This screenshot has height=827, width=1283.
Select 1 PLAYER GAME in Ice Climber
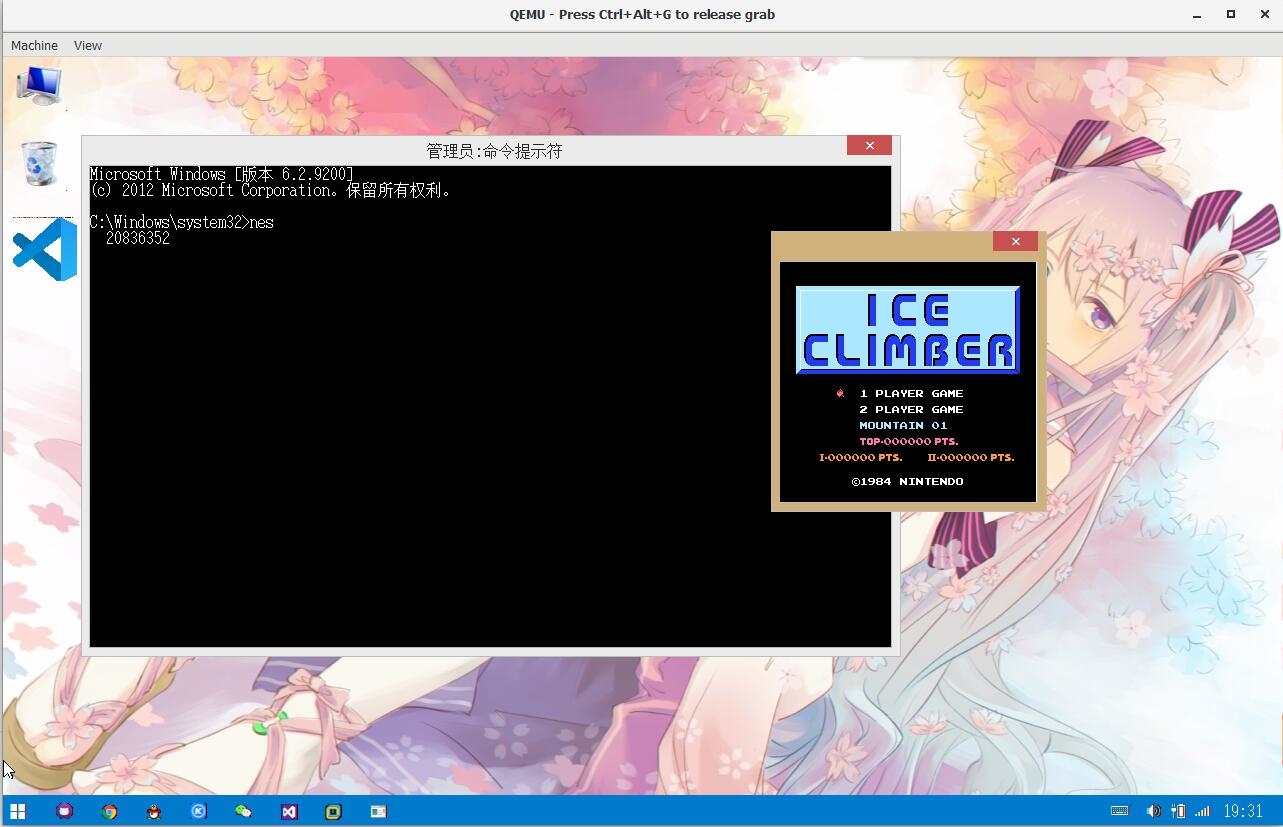pos(911,393)
